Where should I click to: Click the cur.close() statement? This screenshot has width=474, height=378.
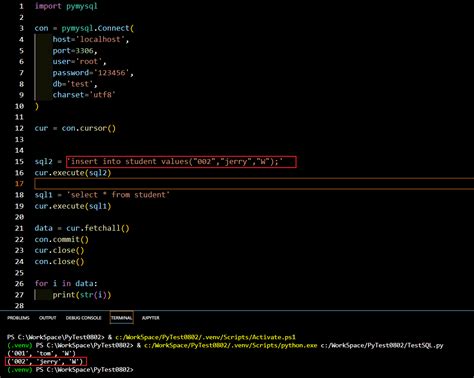[59, 250]
